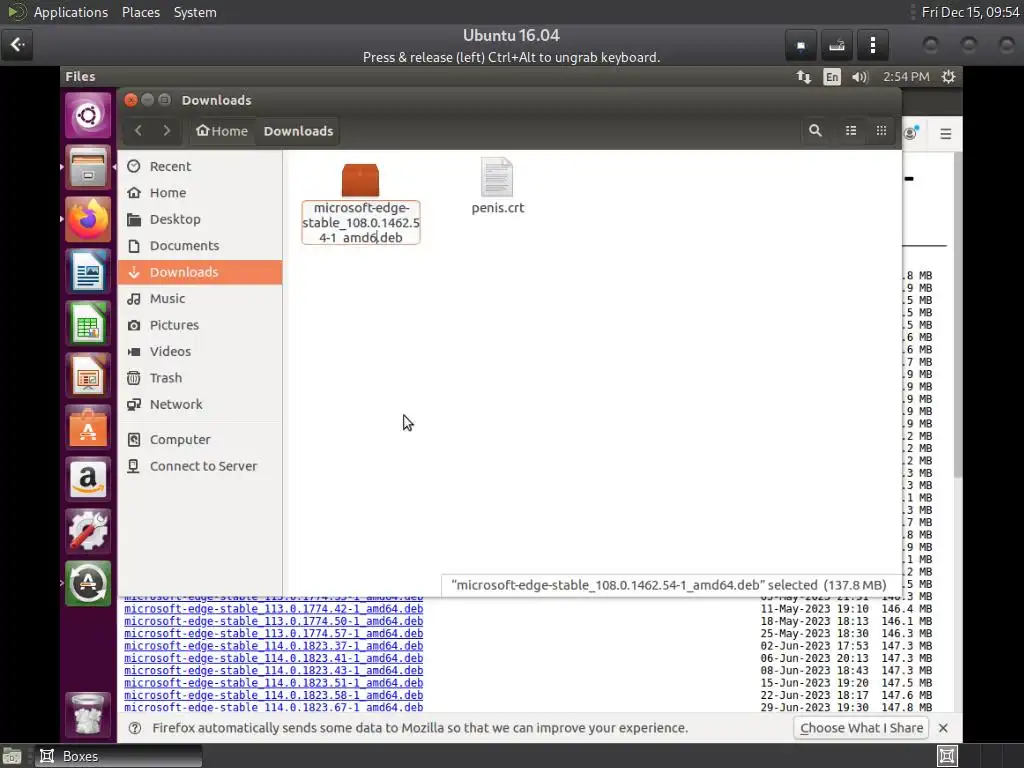The height and width of the screenshot is (768, 1024).
Task: Click the Boxes fullscreen toggle button
Action: pyautogui.click(x=801, y=45)
